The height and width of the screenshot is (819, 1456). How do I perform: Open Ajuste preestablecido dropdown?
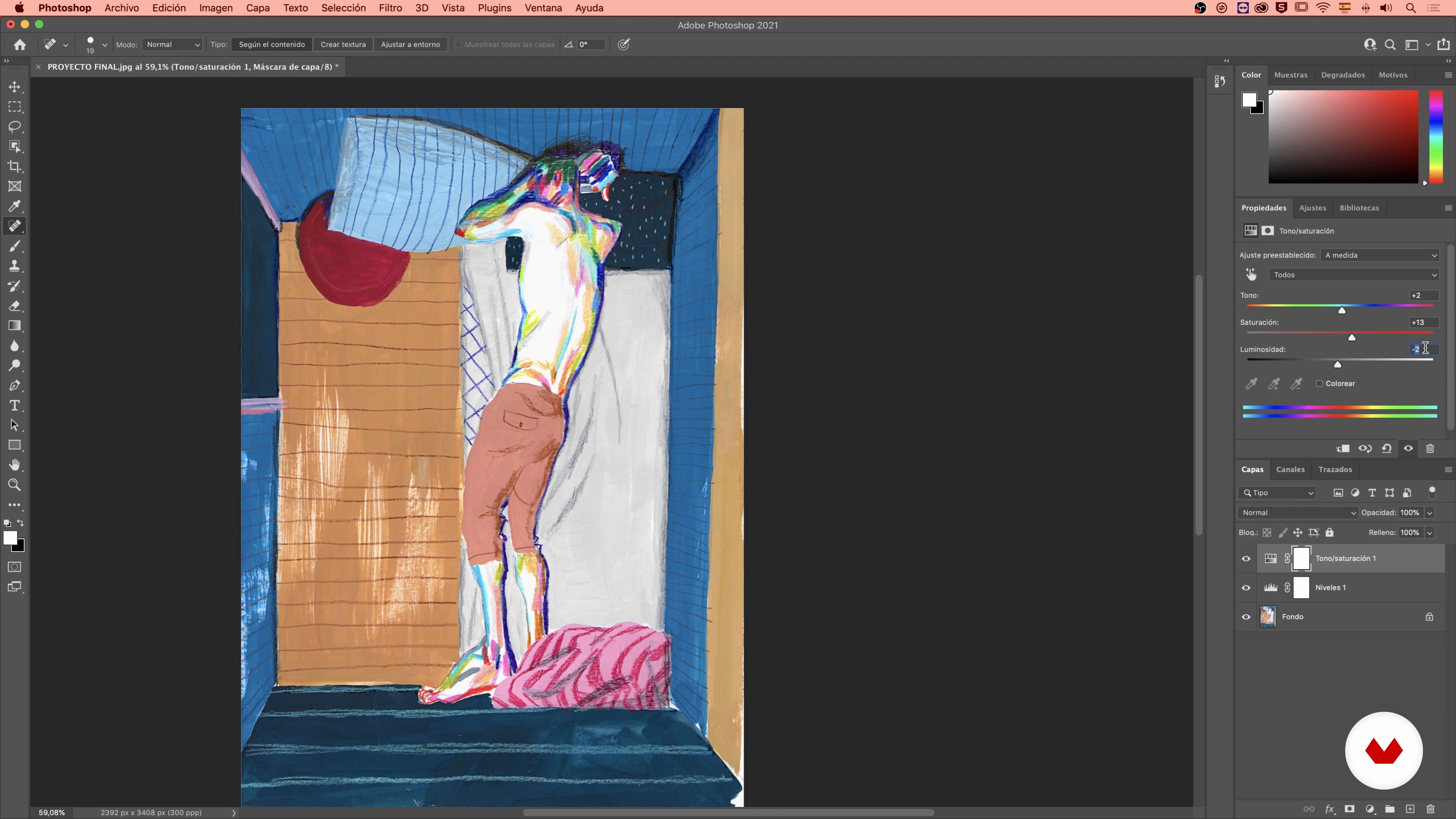click(1380, 256)
